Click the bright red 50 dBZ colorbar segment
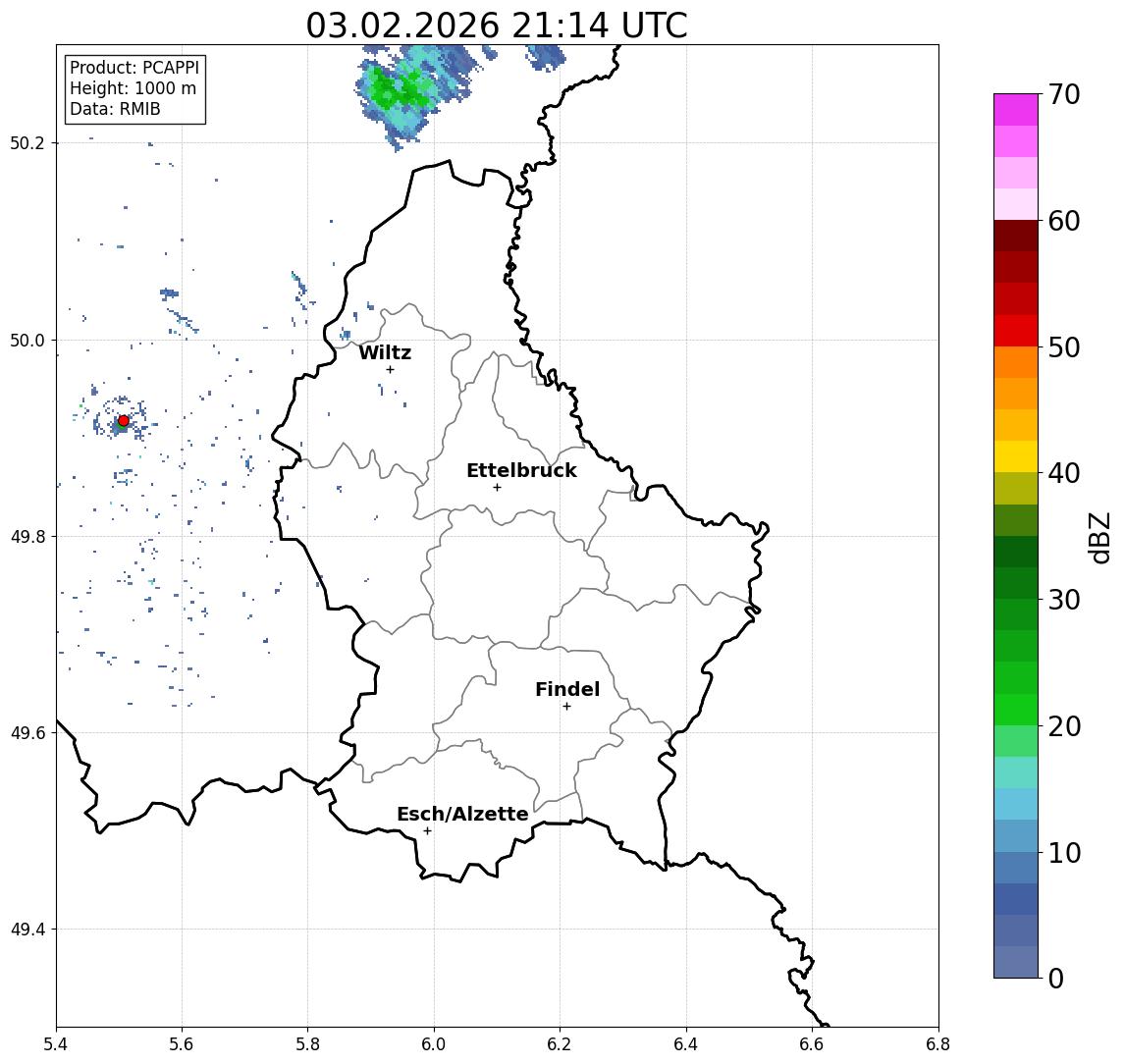Screen dimensions: 1124x1064 (x=1016, y=331)
